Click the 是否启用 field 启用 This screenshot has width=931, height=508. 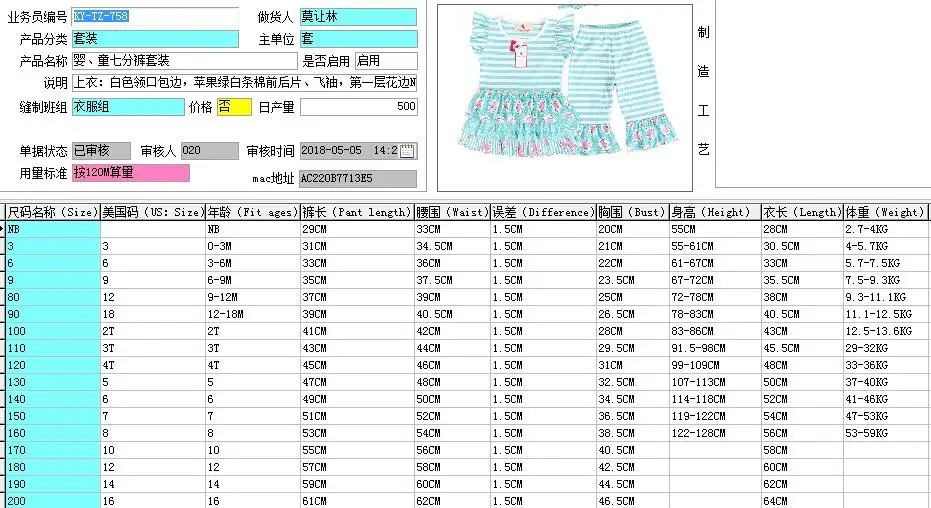tap(386, 61)
